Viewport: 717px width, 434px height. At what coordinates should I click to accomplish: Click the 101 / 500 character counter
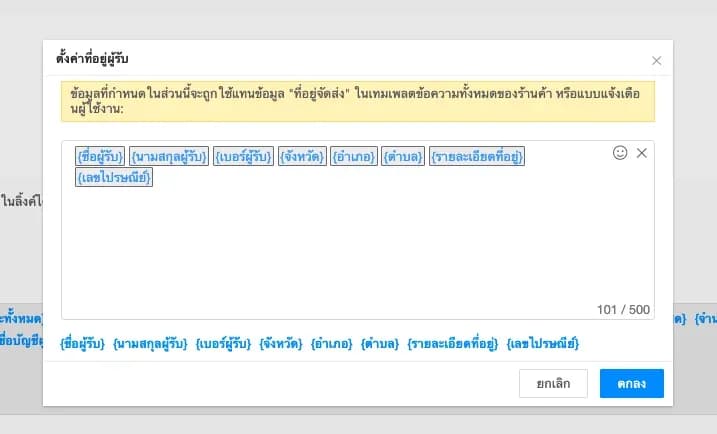623,310
